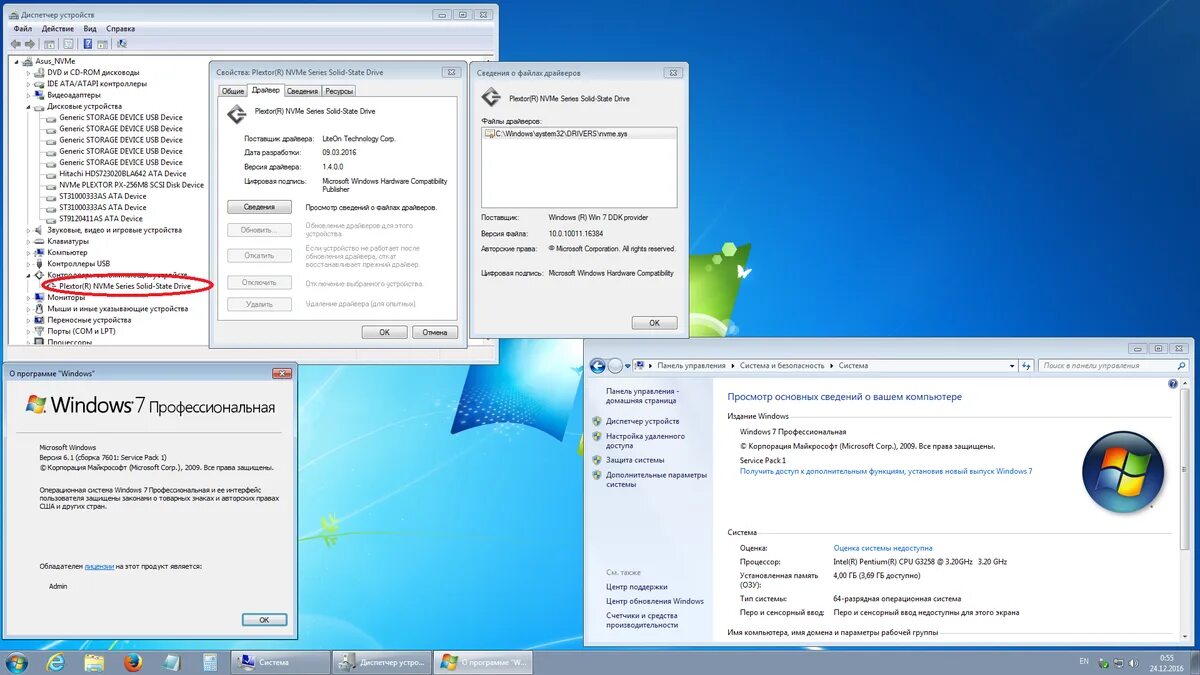Click blue back button in System window

(x=598, y=366)
